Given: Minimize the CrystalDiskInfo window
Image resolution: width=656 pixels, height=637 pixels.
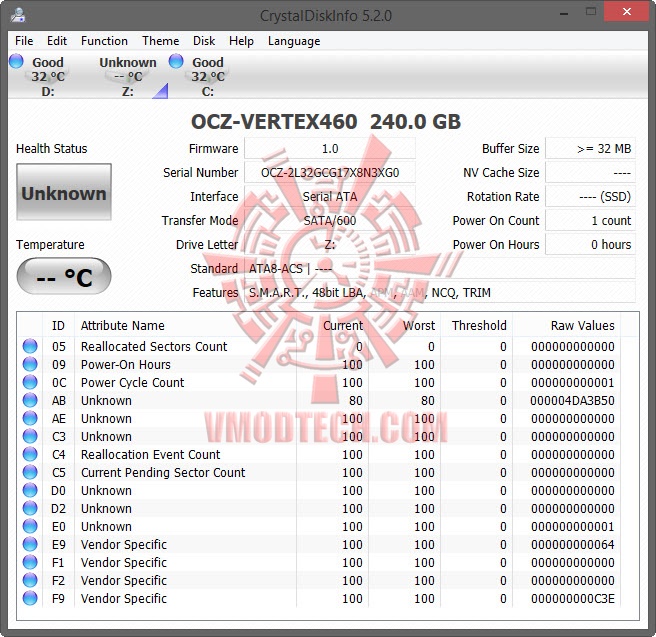Looking at the screenshot, I should click(564, 13).
